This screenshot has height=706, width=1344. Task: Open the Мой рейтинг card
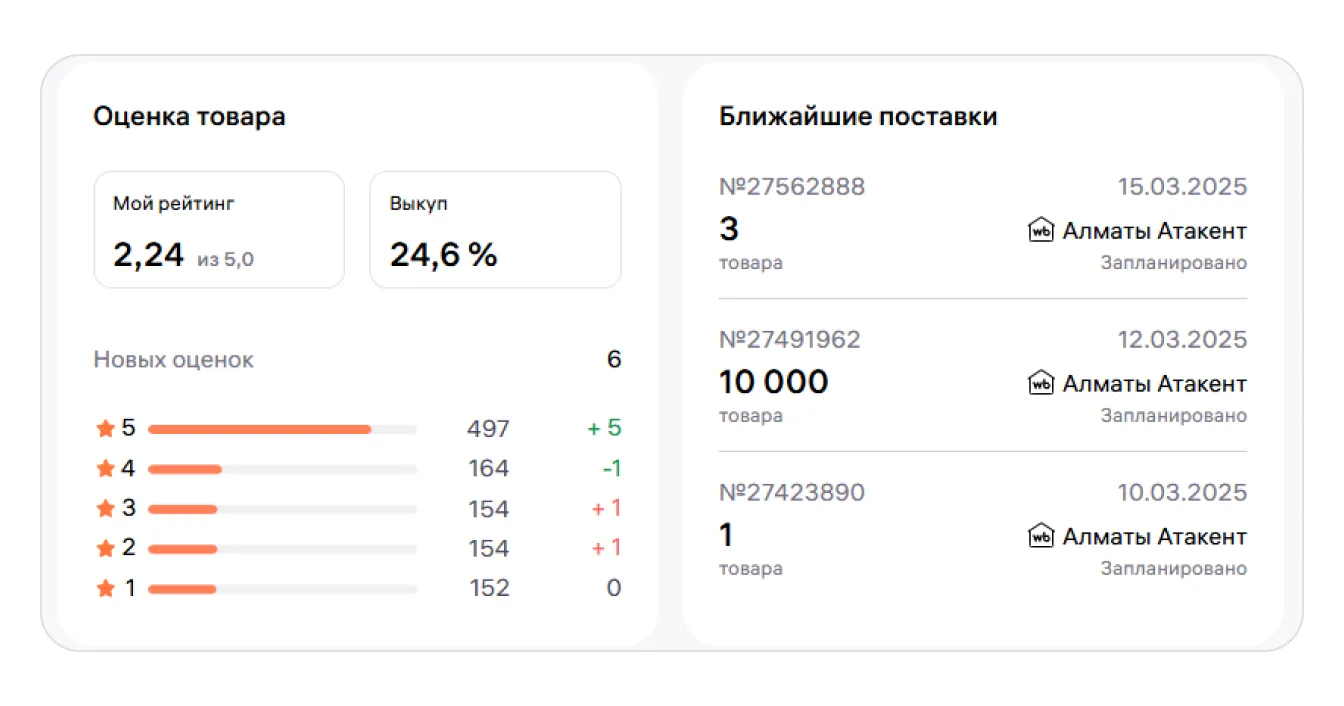(219, 230)
